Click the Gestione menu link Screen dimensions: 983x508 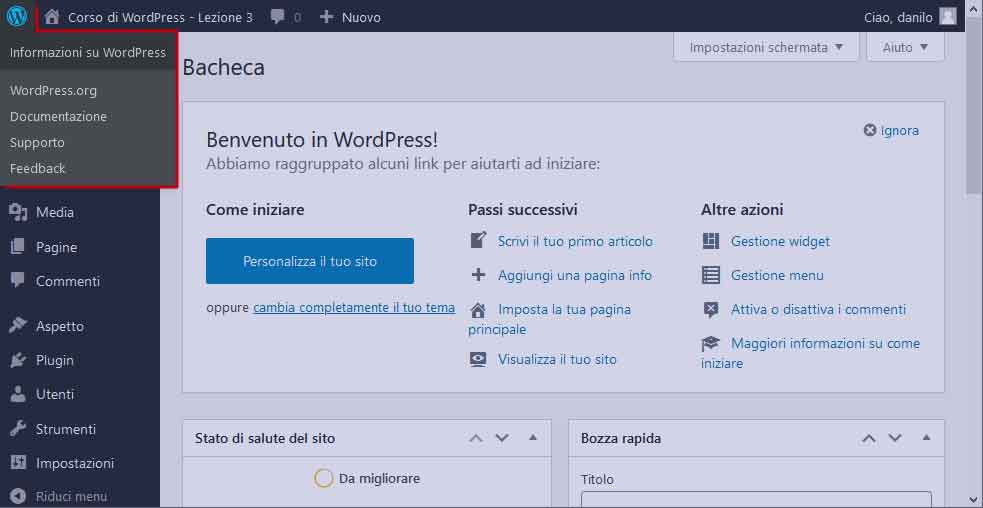click(777, 275)
